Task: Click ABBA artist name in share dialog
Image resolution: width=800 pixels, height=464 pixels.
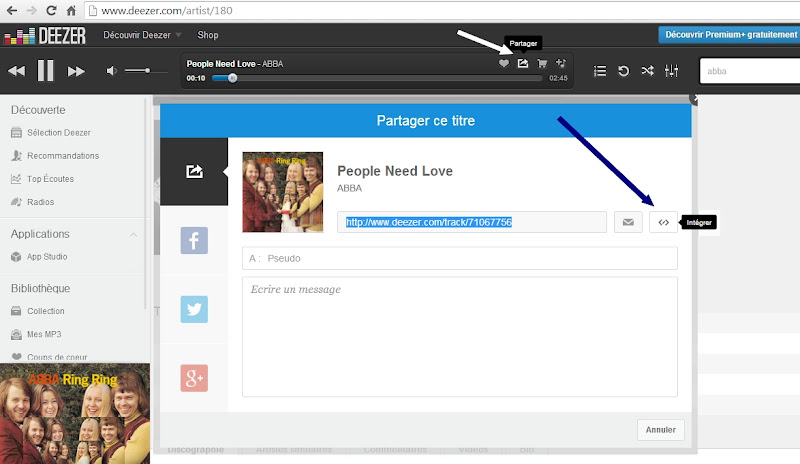Action: point(349,188)
